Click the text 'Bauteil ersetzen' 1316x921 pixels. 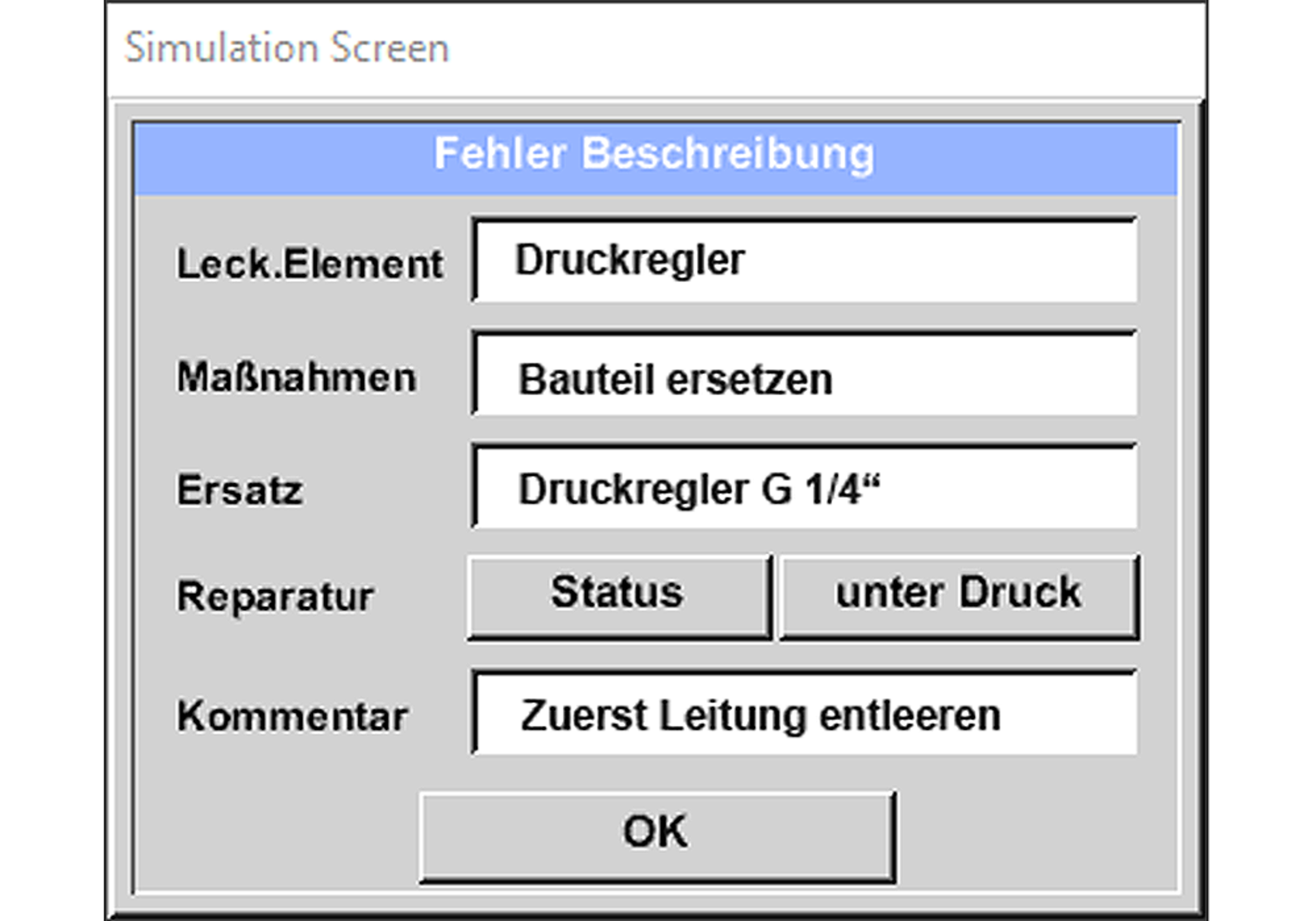coord(675,379)
